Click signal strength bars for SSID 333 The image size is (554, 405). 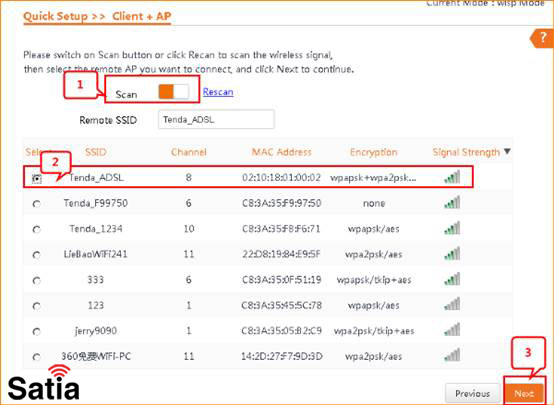click(452, 279)
